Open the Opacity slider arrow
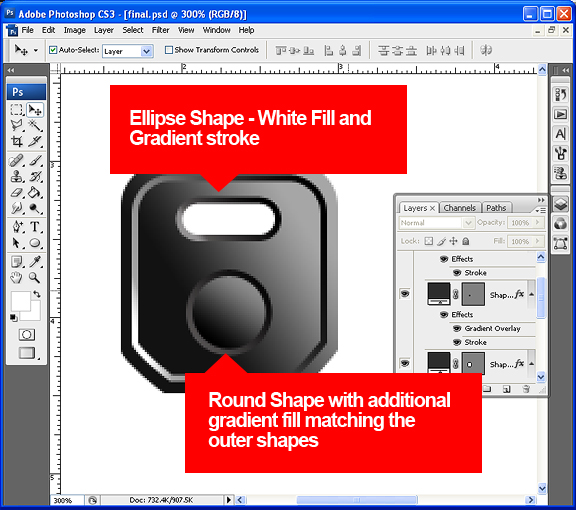 coord(538,223)
